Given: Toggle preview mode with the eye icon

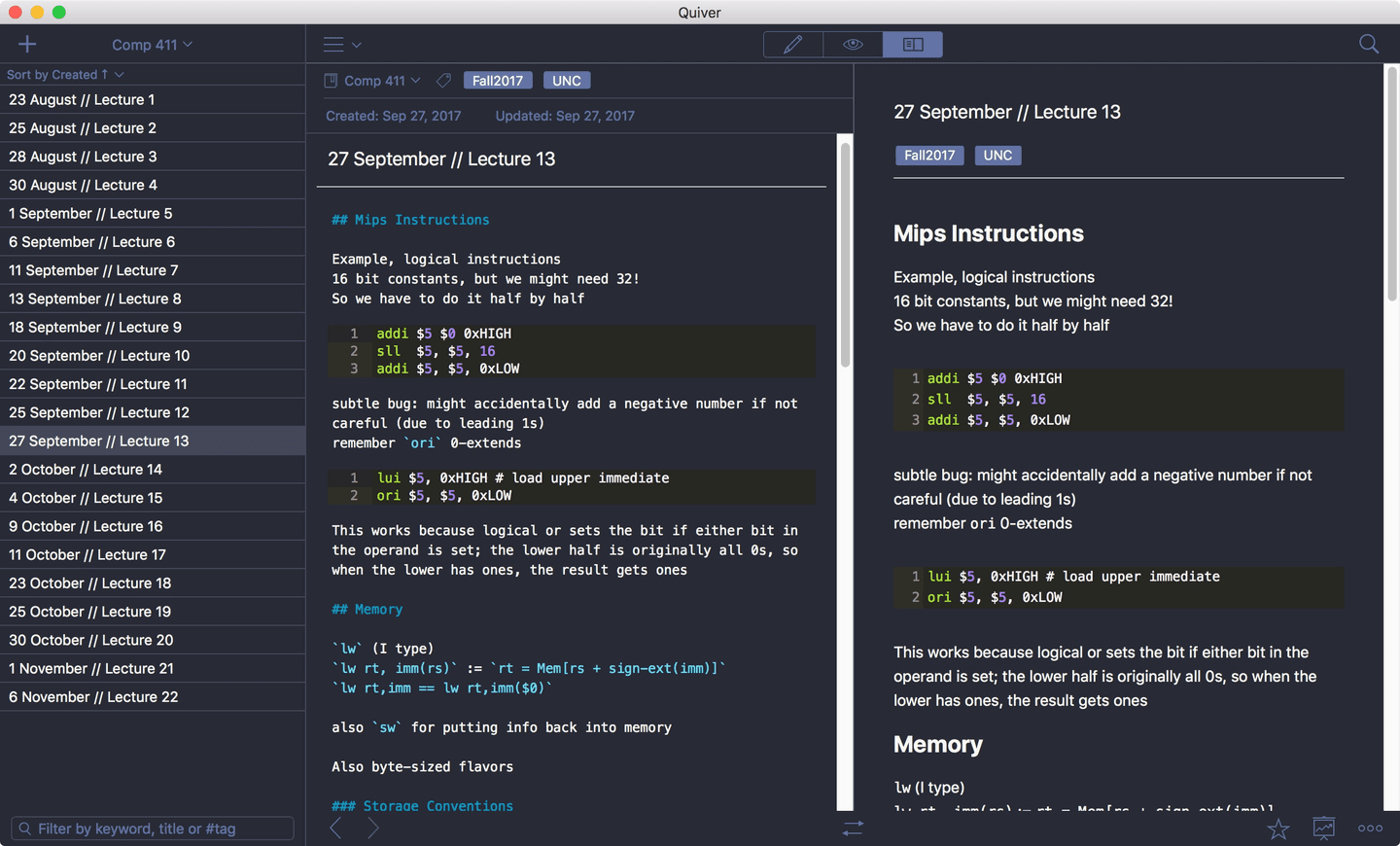Looking at the screenshot, I should (x=853, y=44).
